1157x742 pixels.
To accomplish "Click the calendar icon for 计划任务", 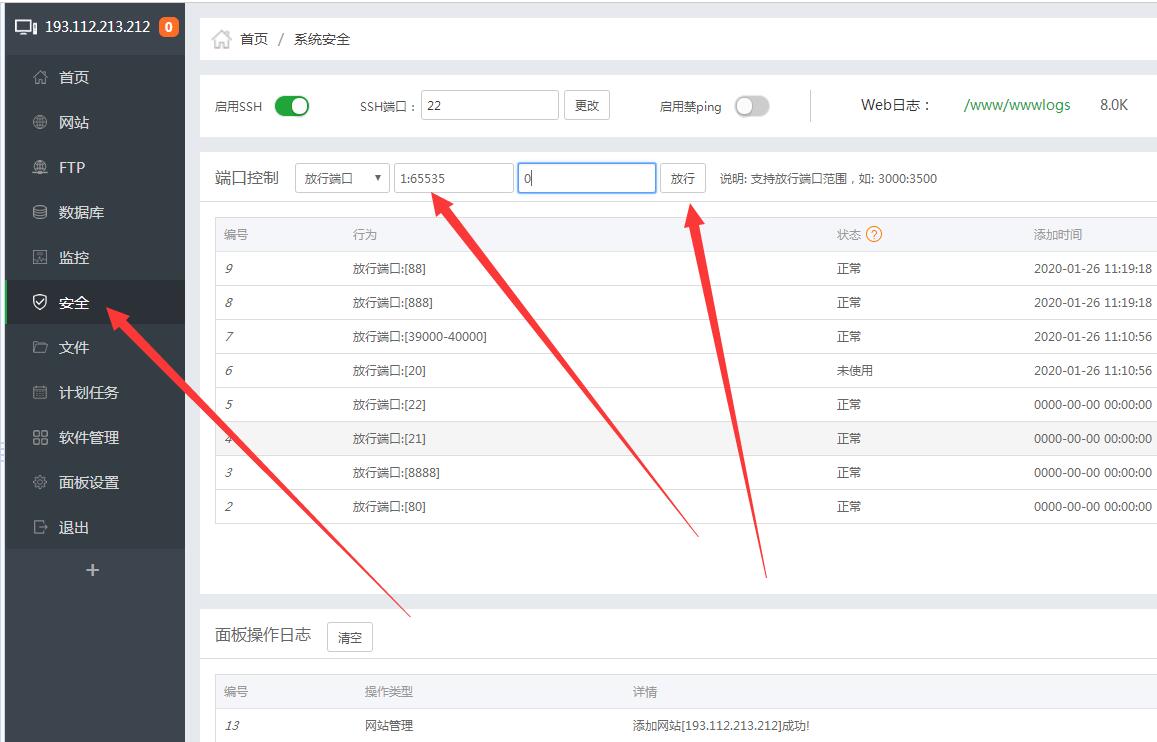I will 40,393.
